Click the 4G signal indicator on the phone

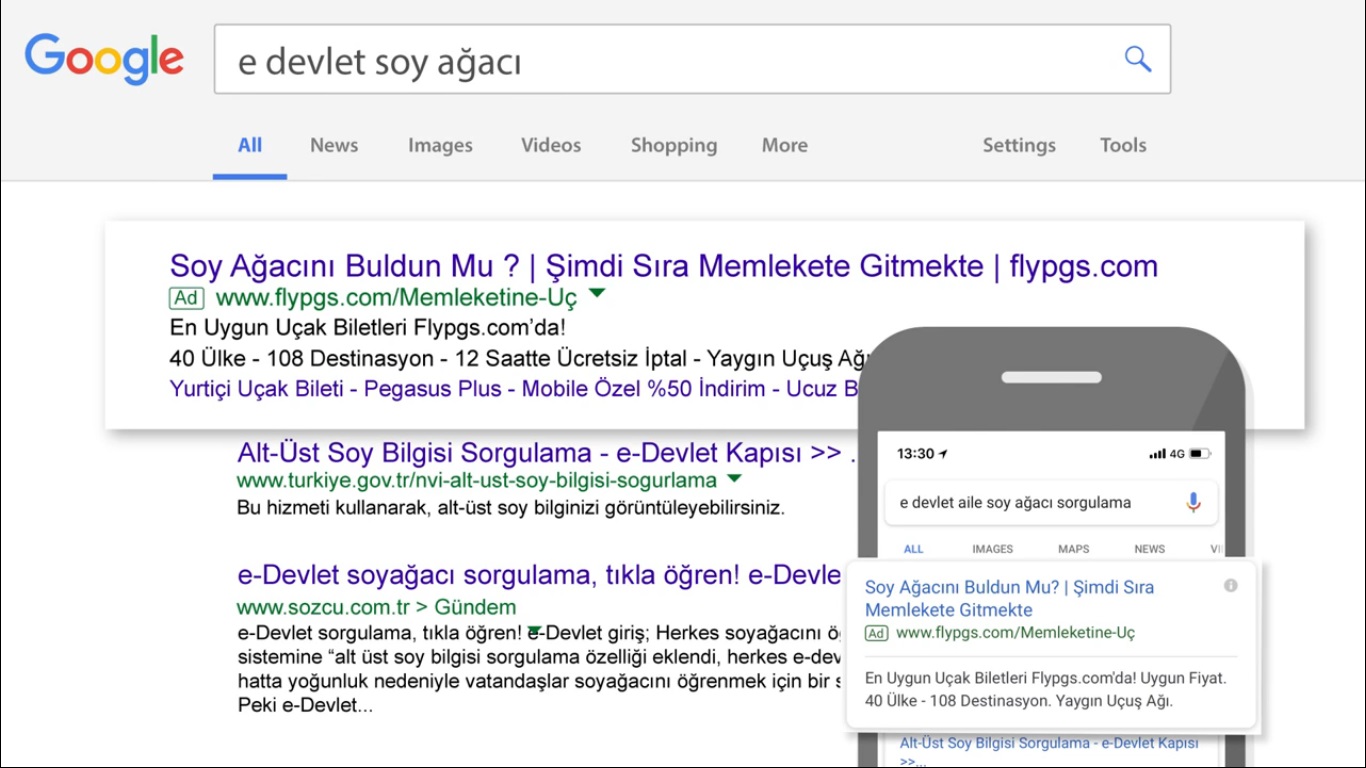click(1172, 453)
